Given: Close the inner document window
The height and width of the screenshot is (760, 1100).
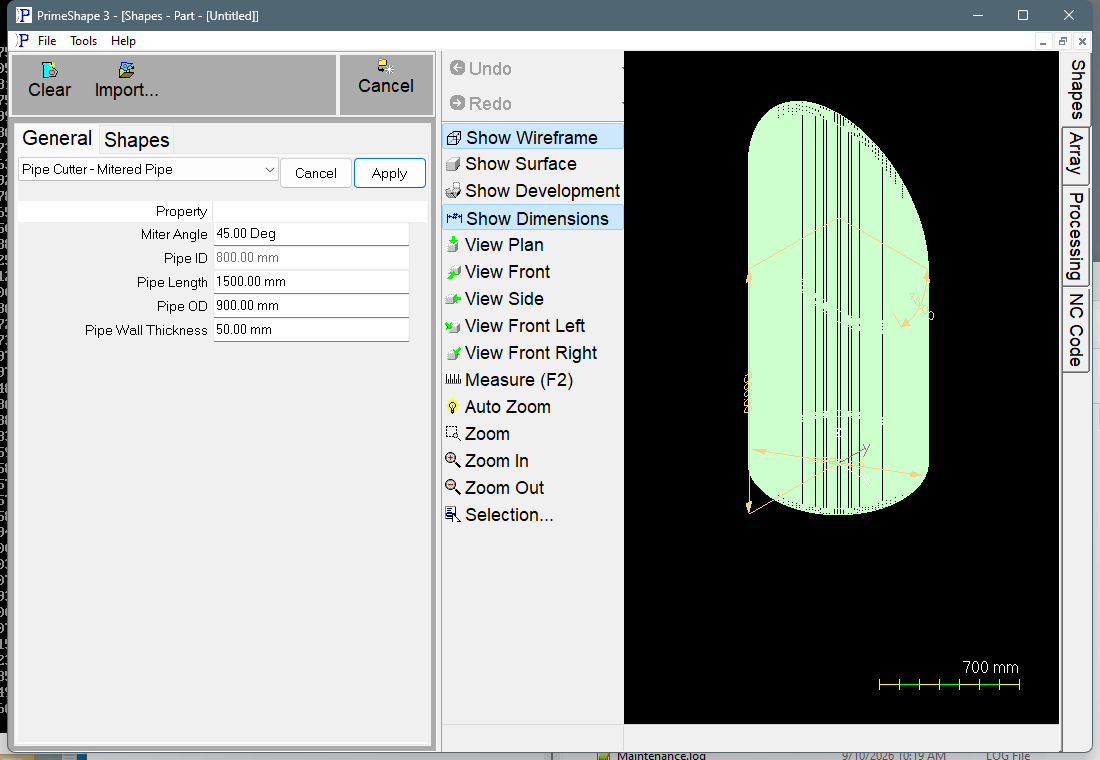Looking at the screenshot, I should (1082, 41).
